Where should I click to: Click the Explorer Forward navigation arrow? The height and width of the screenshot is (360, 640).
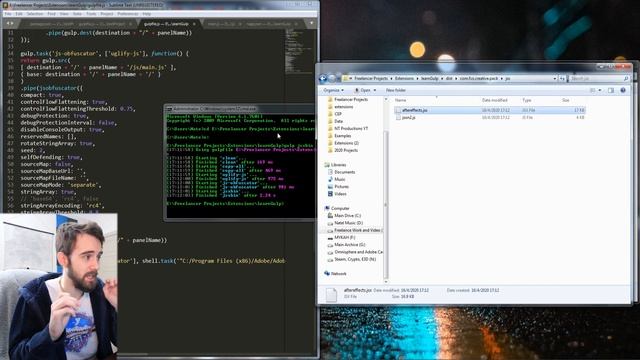click(x=332, y=78)
